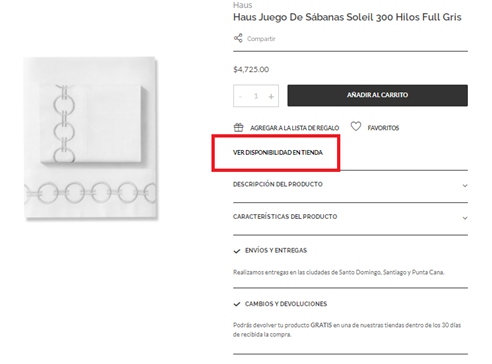The image size is (492, 364).
Task: Click Agregar a la Lista de Regalo
Action: (295, 128)
